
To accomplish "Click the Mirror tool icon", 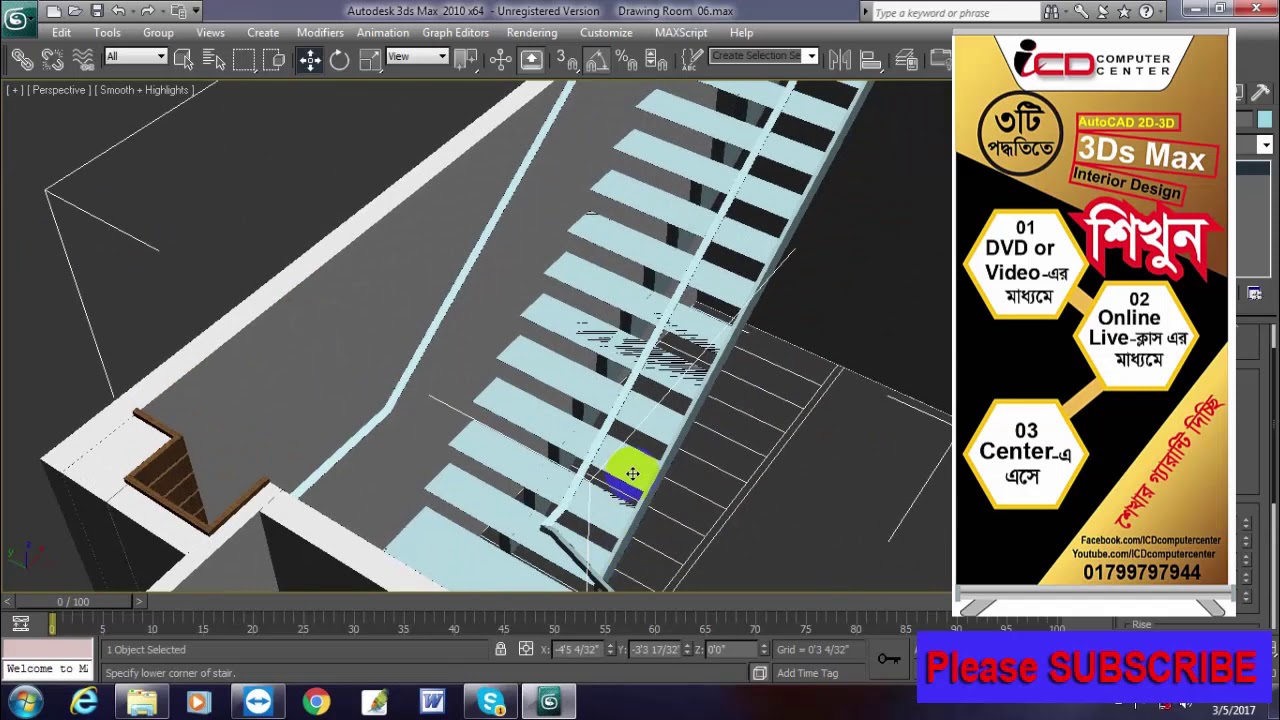I will 840,60.
